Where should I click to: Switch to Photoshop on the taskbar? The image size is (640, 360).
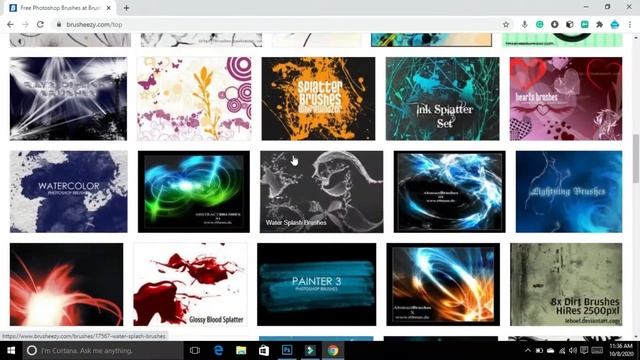pyautogui.click(x=287, y=351)
